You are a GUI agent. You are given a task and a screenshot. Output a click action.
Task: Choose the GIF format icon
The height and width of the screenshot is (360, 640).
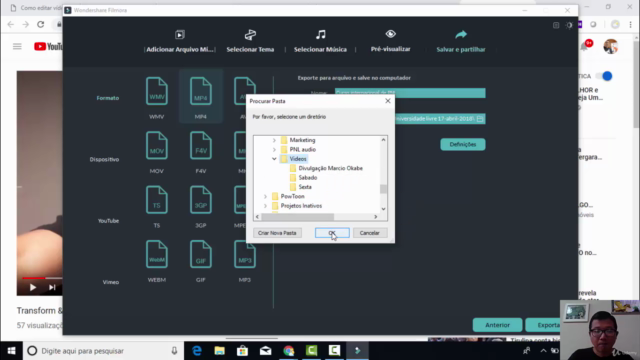(200, 254)
